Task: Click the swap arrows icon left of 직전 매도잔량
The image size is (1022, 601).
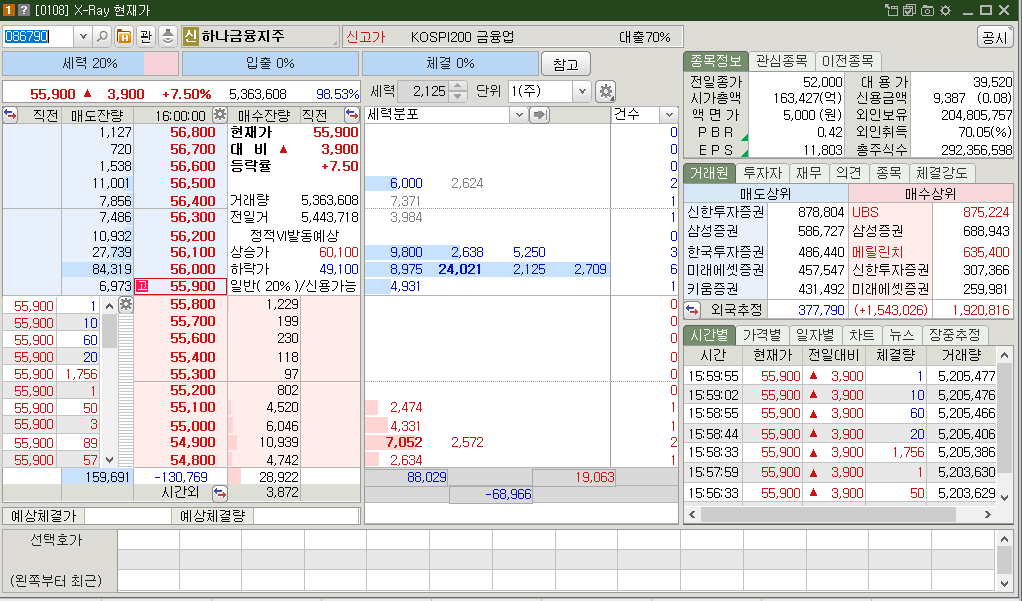Action: pos(10,115)
